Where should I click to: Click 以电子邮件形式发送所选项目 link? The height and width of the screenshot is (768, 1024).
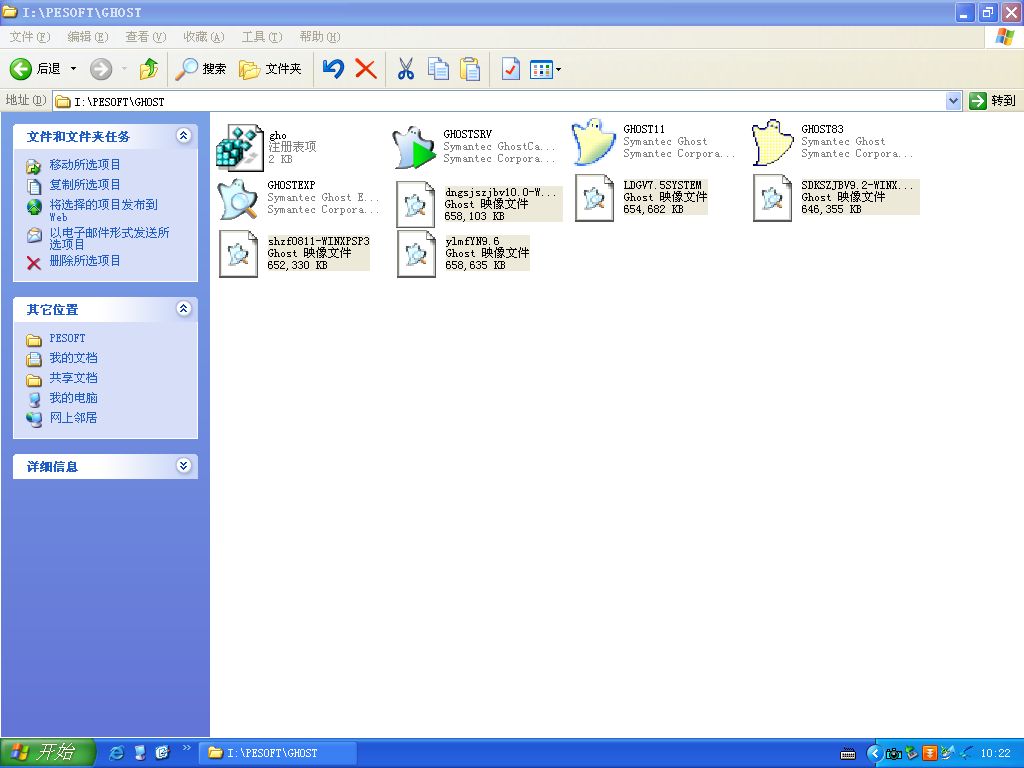tap(109, 238)
